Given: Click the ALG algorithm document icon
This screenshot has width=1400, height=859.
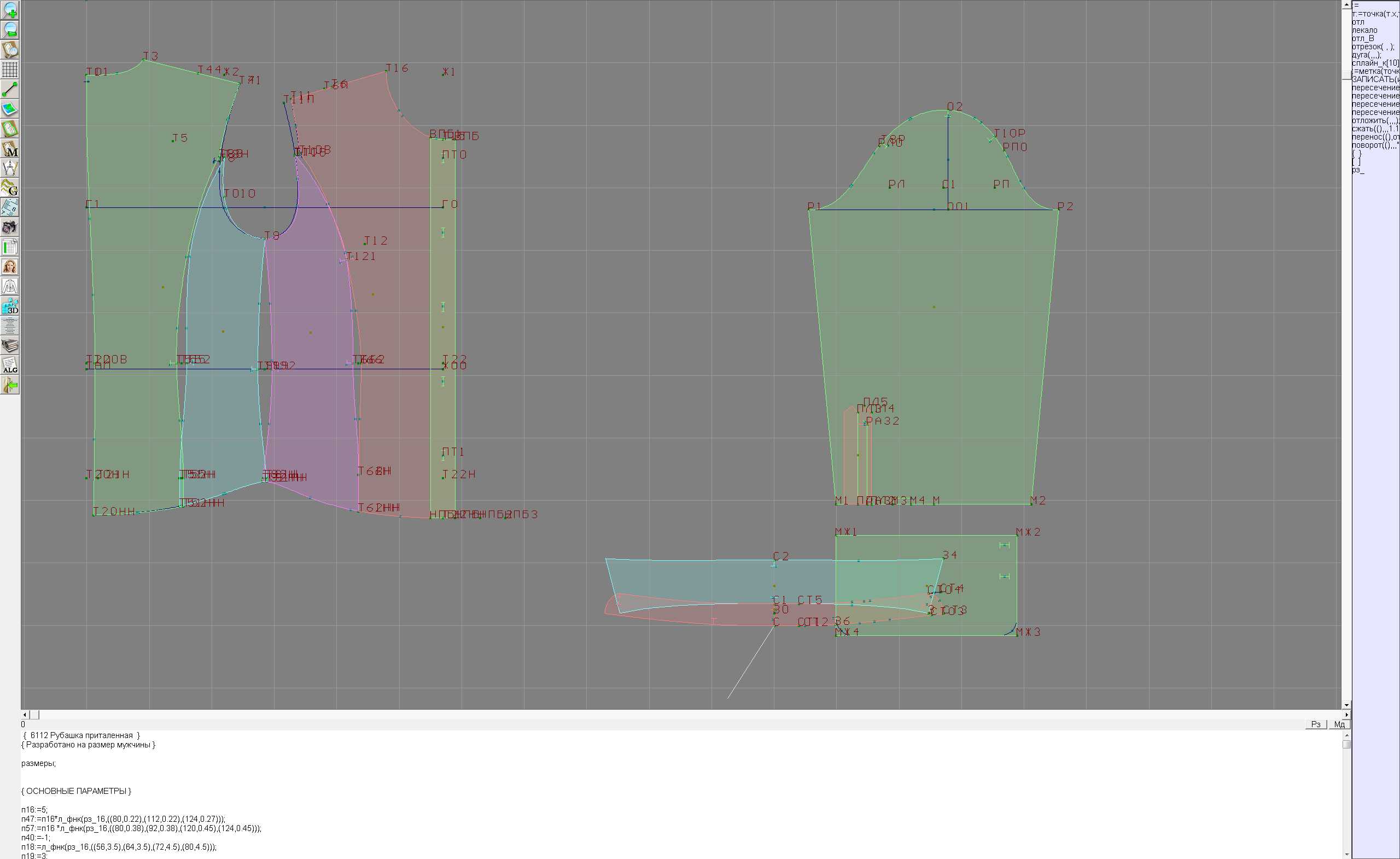Looking at the screenshot, I should tap(10, 365).
